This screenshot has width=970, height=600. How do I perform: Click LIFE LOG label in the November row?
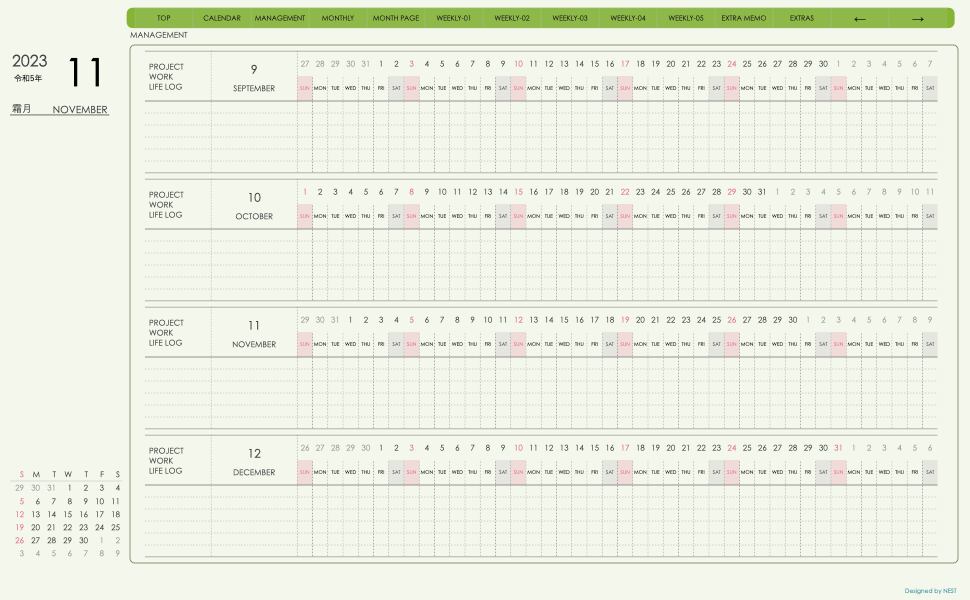coord(165,343)
